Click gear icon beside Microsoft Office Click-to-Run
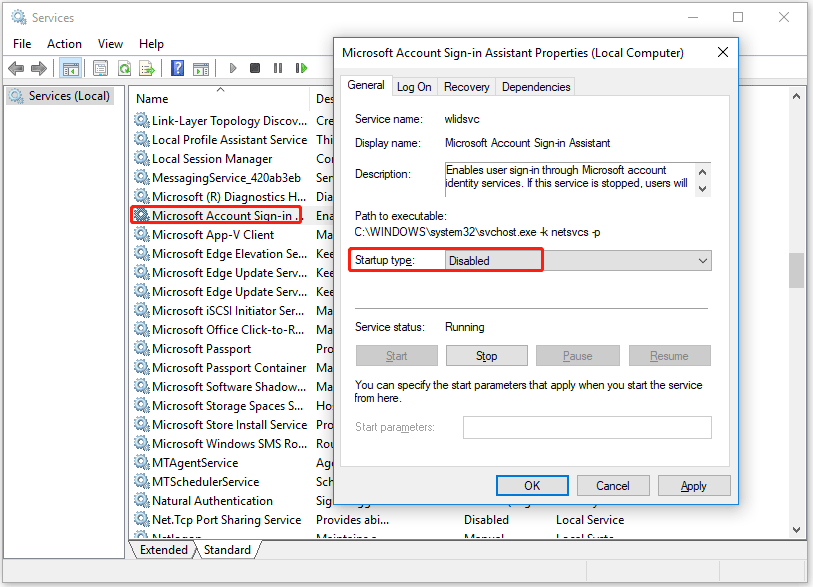The image size is (813, 587). (142, 329)
